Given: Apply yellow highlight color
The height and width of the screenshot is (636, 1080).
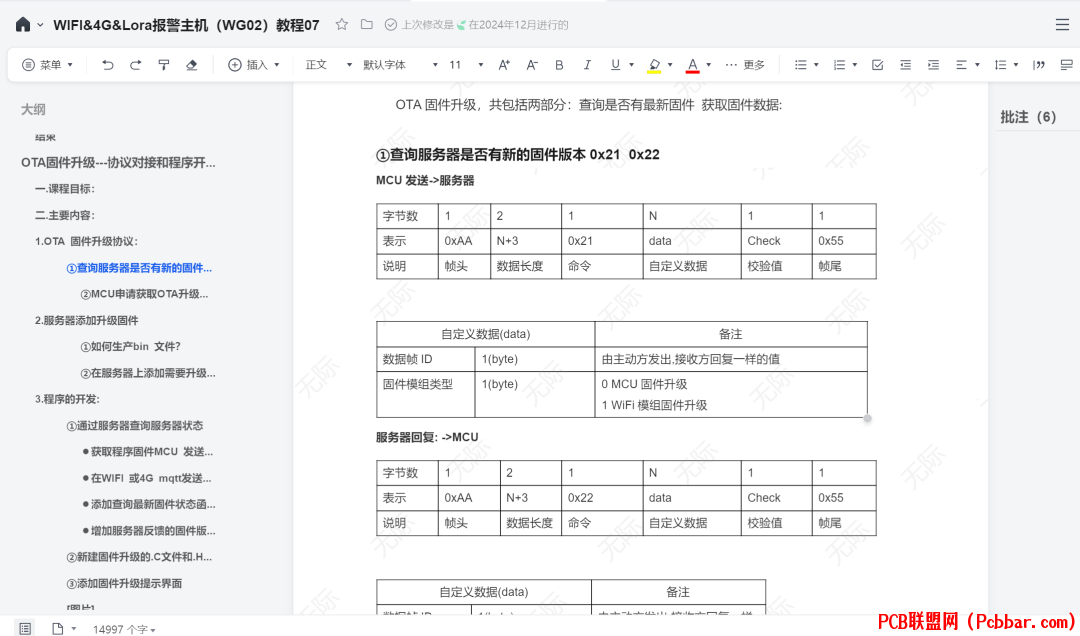Looking at the screenshot, I should click(x=654, y=65).
